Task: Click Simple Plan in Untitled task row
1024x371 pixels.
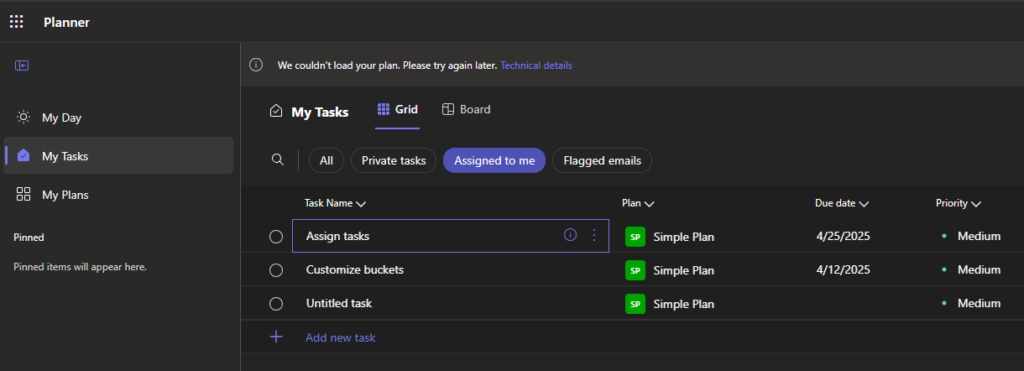Action: pyautogui.click(x=684, y=304)
